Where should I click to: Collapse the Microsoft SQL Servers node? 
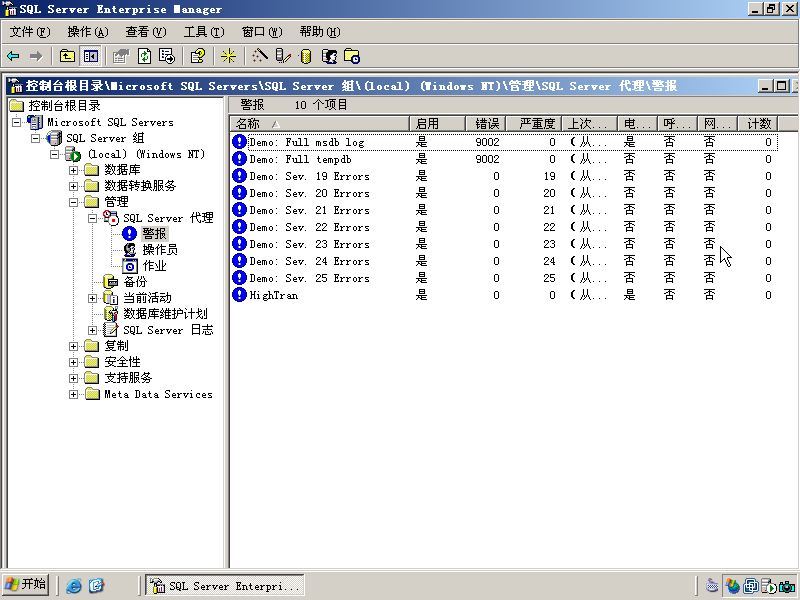(17, 122)
